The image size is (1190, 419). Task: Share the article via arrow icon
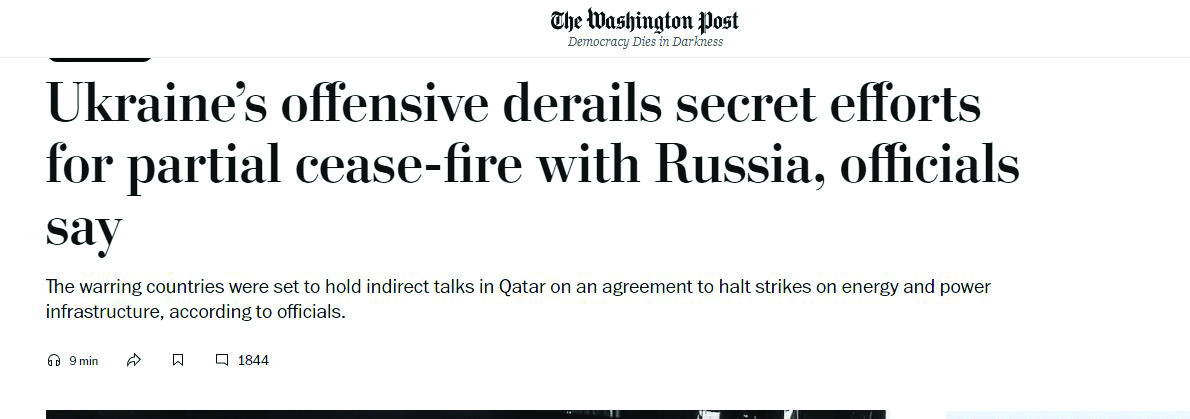(134, 360)
